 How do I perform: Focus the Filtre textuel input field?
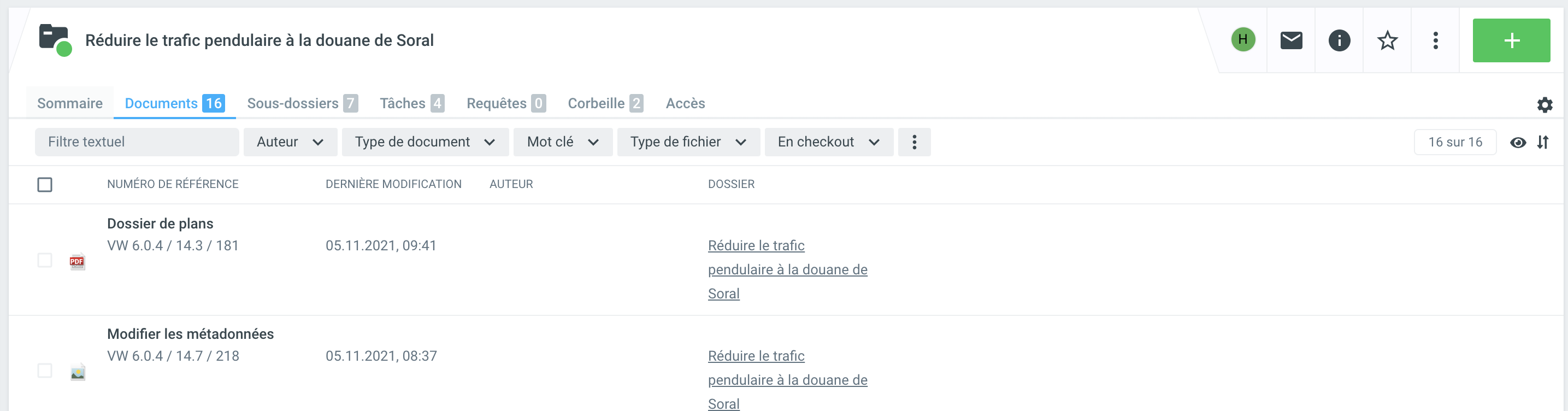click(137, 143)
